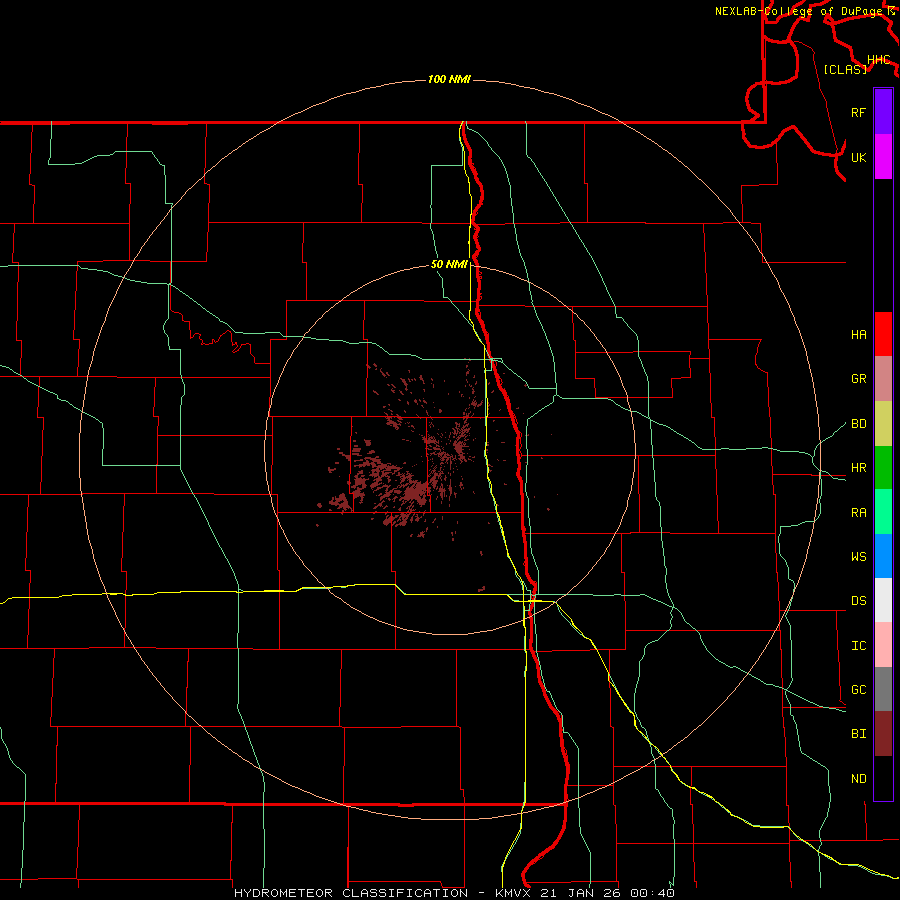Click the BD yellow legend color swatch
Screen dimensions: 900x900
(883, 424)
